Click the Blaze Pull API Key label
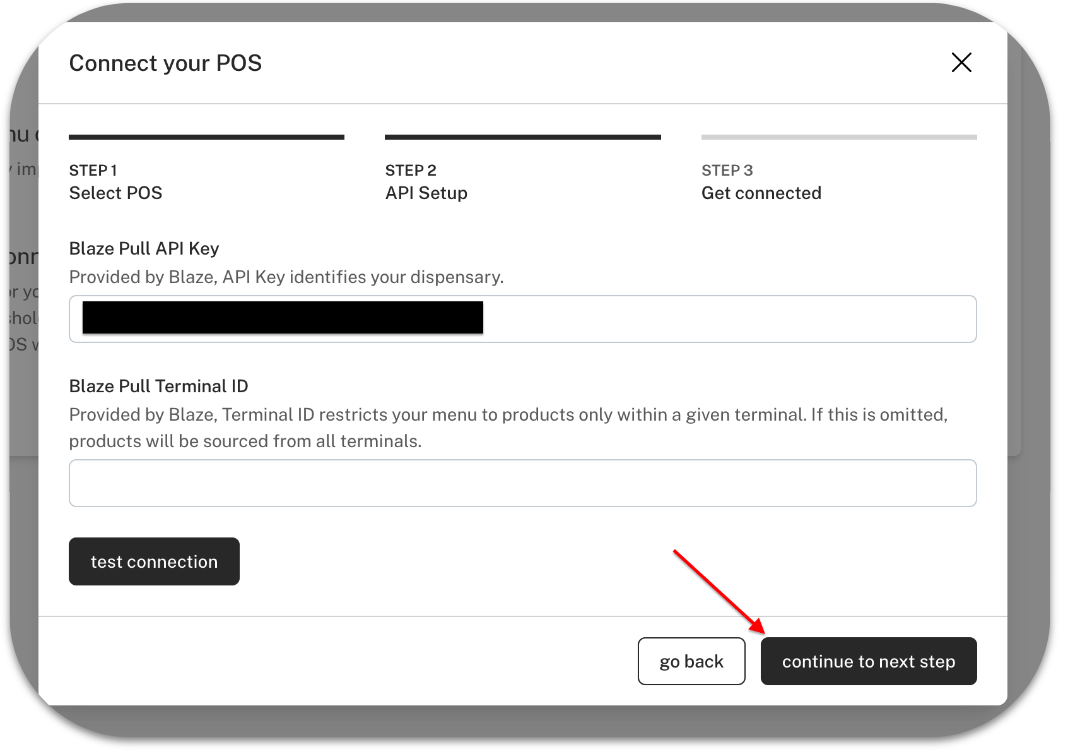 [144, 249]
